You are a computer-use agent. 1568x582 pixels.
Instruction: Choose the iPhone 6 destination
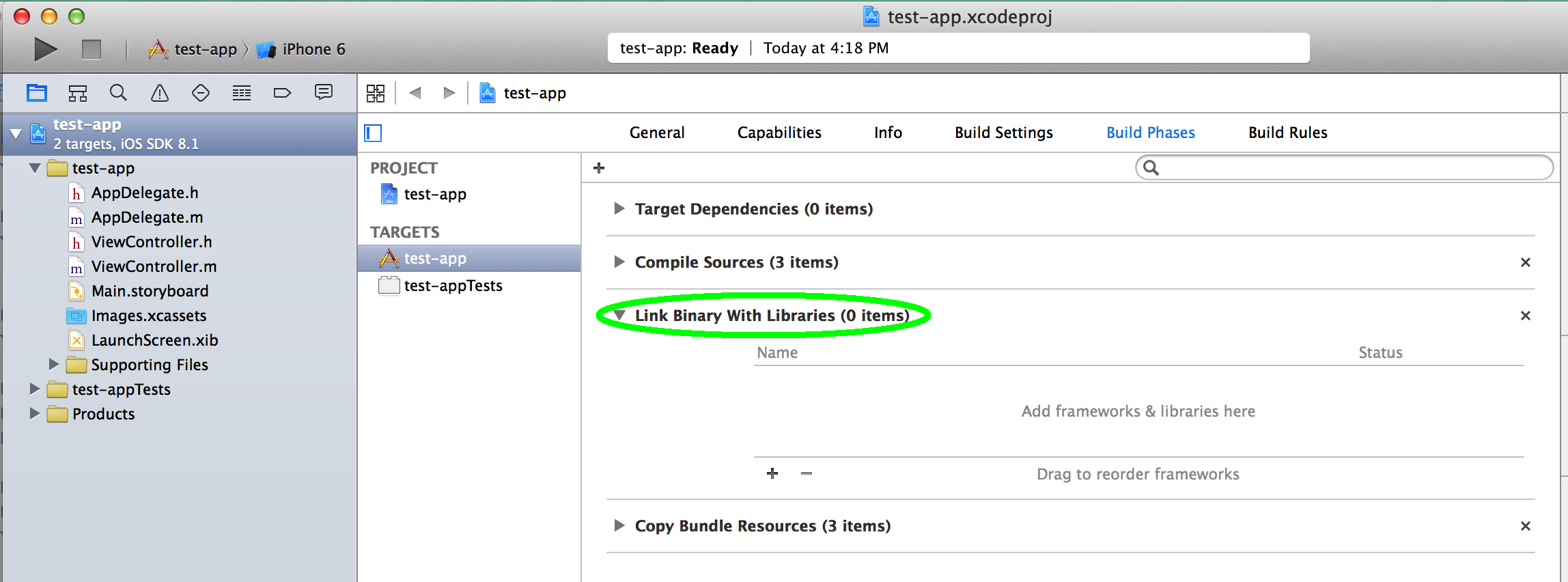pyautogui.click(x=301, y=49)
